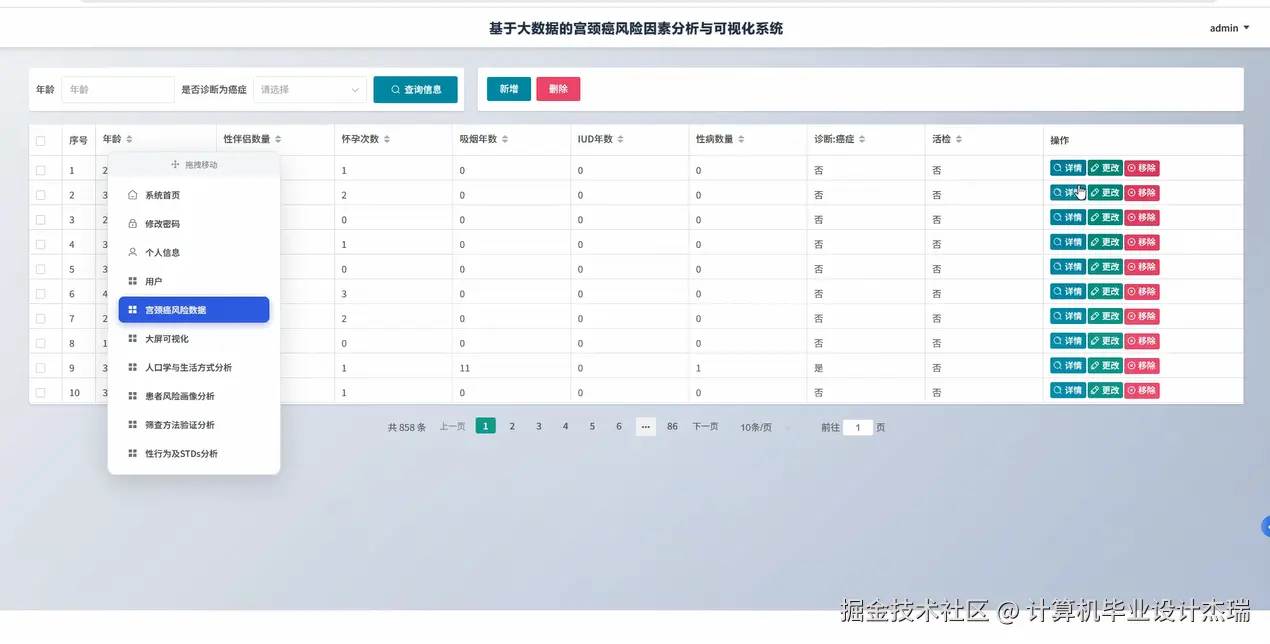The image size is (1270, 644).
Task: Click 更改 button in row 6
Action: pyautogui.click(x=1105, y=292)
